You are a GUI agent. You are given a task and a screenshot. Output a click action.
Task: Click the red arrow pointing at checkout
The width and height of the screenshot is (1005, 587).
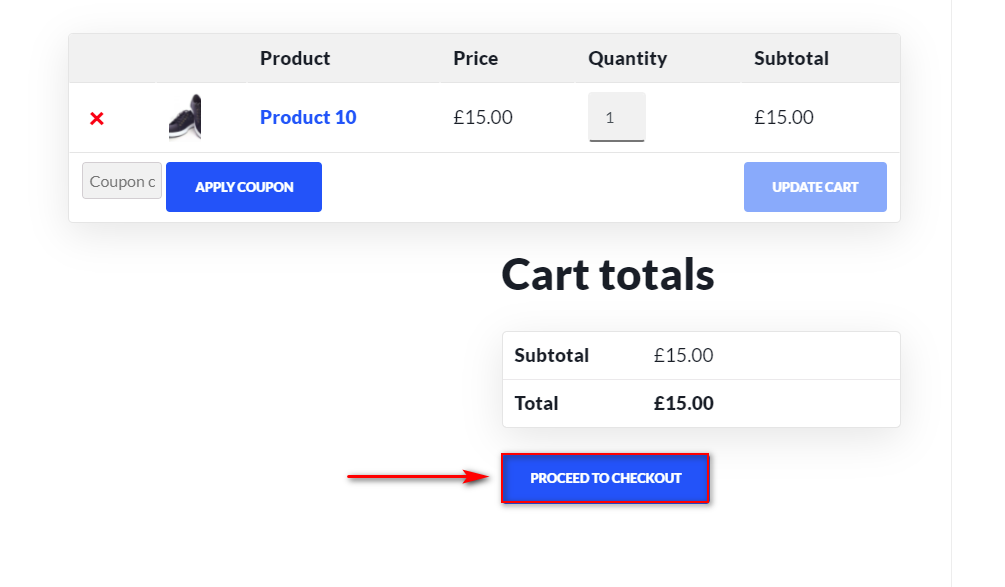tap(418, 476)
